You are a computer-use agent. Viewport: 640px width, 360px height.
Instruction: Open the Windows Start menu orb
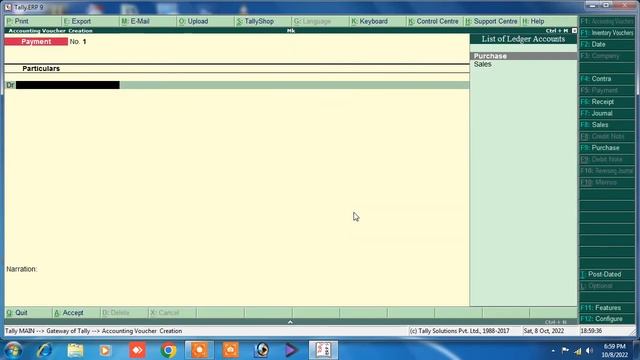click(13, 350)
